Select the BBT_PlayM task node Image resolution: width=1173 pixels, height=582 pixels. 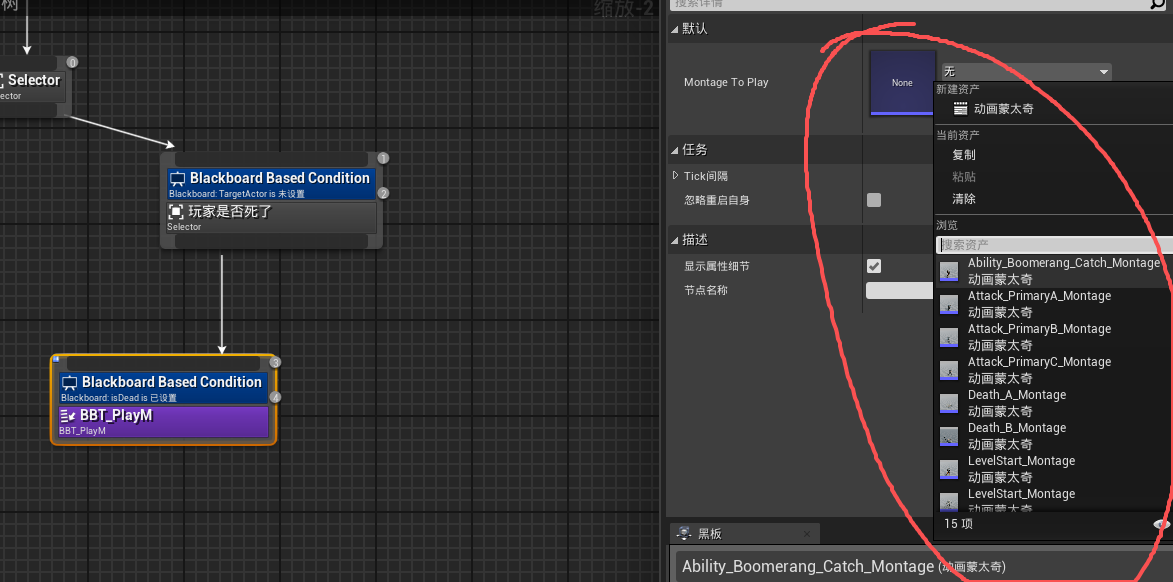click(163, 422)
